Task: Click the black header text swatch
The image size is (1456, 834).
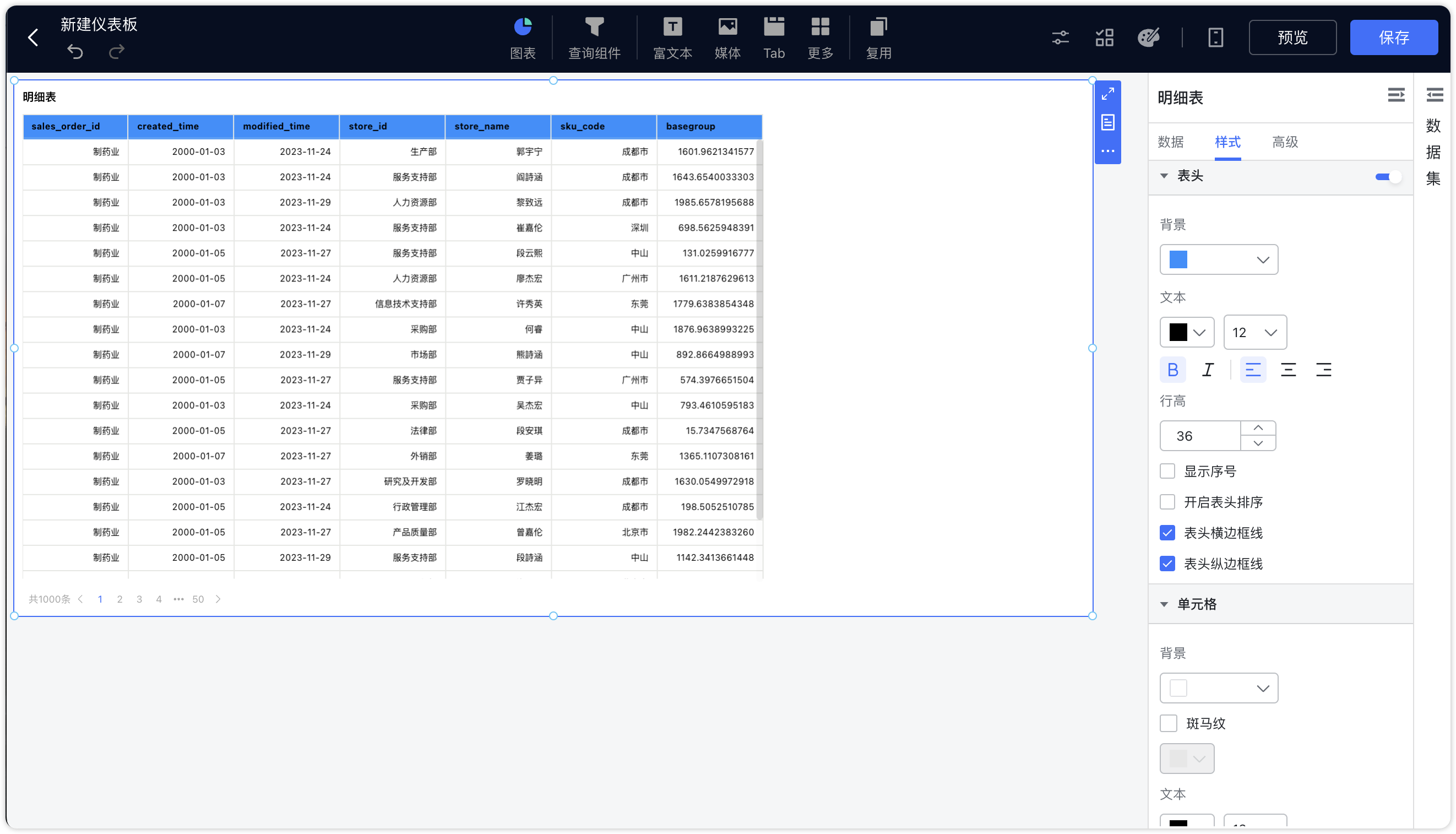Action: coord(1178,333)
